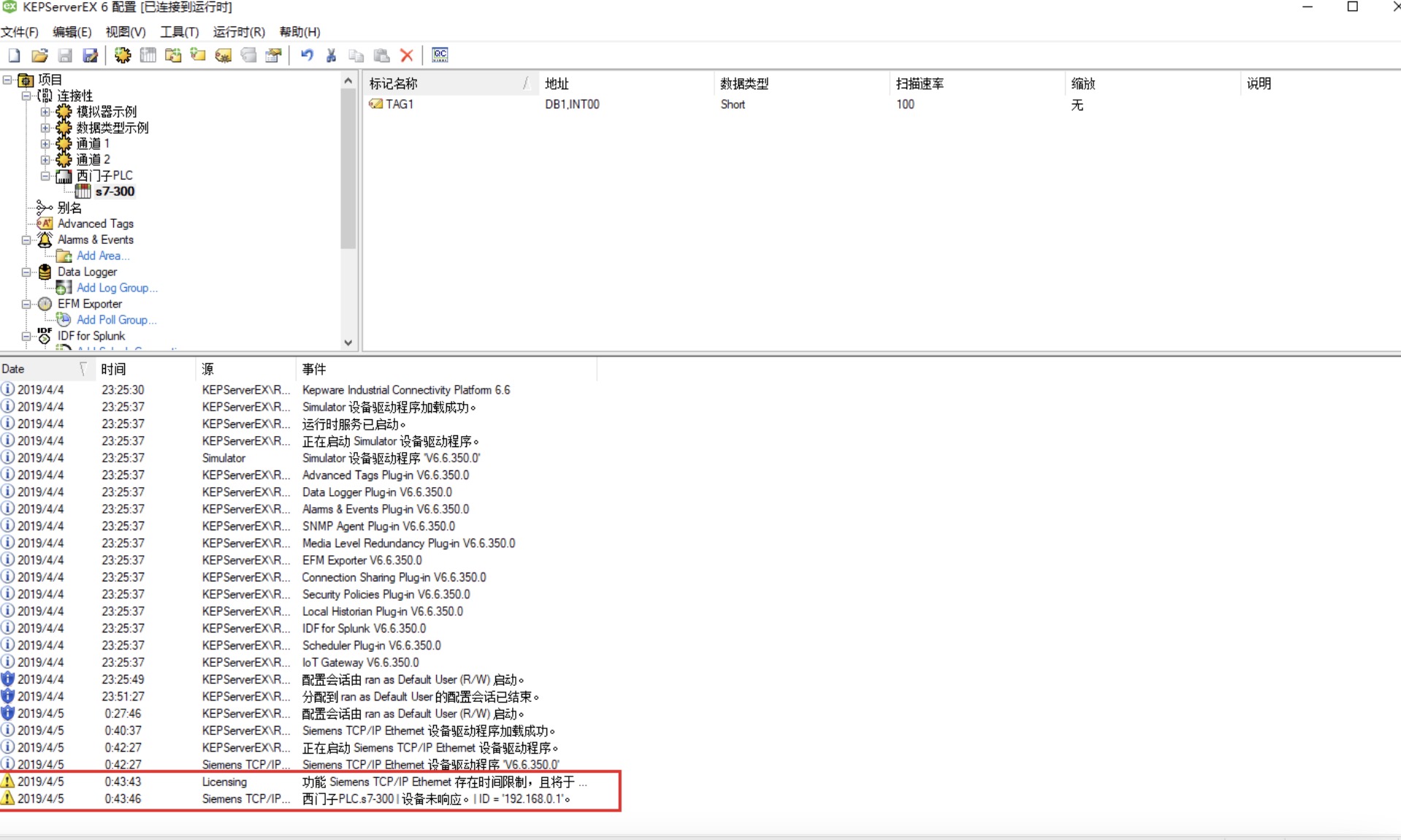Click the DB1,INT00 address cell
This screenshot has width=1401, height=840.
[572, 104]
